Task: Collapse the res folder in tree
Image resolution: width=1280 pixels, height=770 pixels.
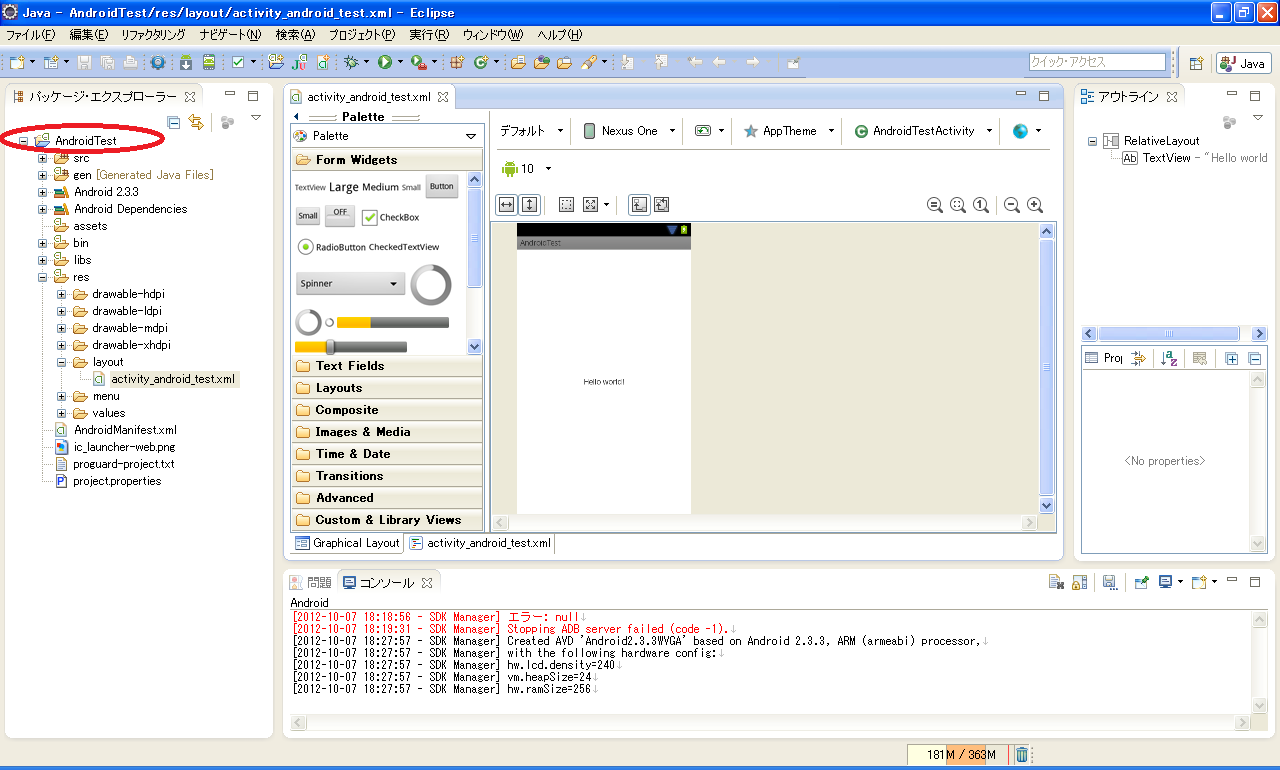Action: [43, 277]
